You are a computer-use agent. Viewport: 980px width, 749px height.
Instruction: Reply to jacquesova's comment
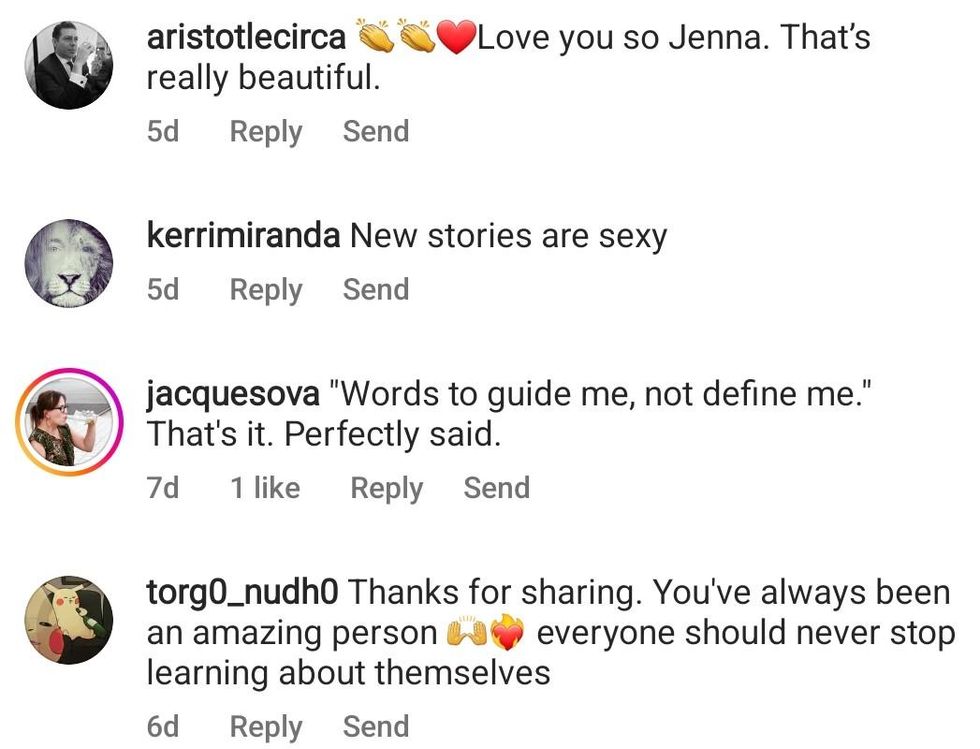pyautogui.click(x=386, y=488)
